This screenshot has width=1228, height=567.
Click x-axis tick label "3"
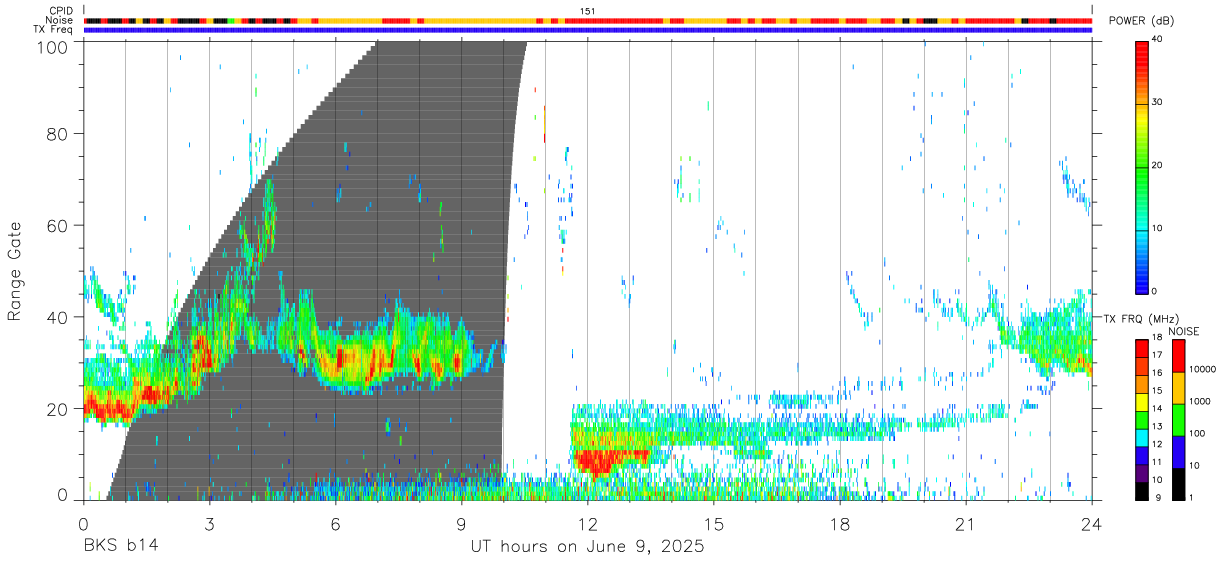click(x=209, y=523)
